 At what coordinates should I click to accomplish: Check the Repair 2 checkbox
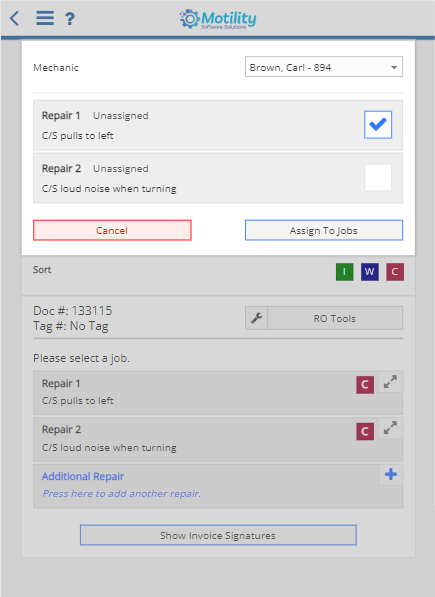coord(378,177)
